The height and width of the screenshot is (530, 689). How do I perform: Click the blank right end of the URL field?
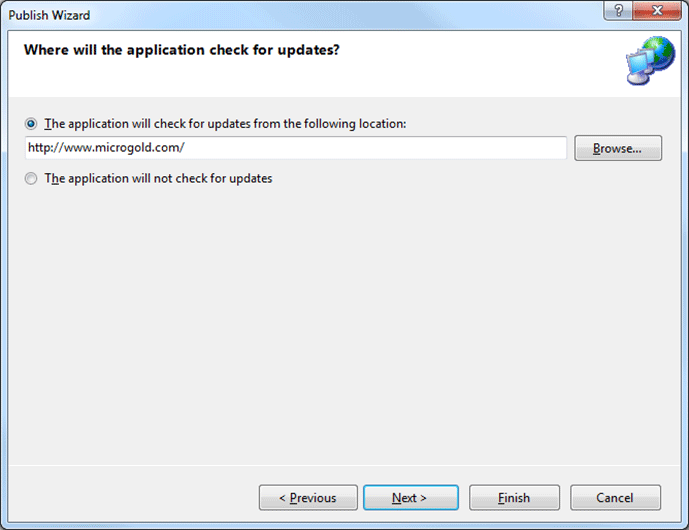point(500,148)
